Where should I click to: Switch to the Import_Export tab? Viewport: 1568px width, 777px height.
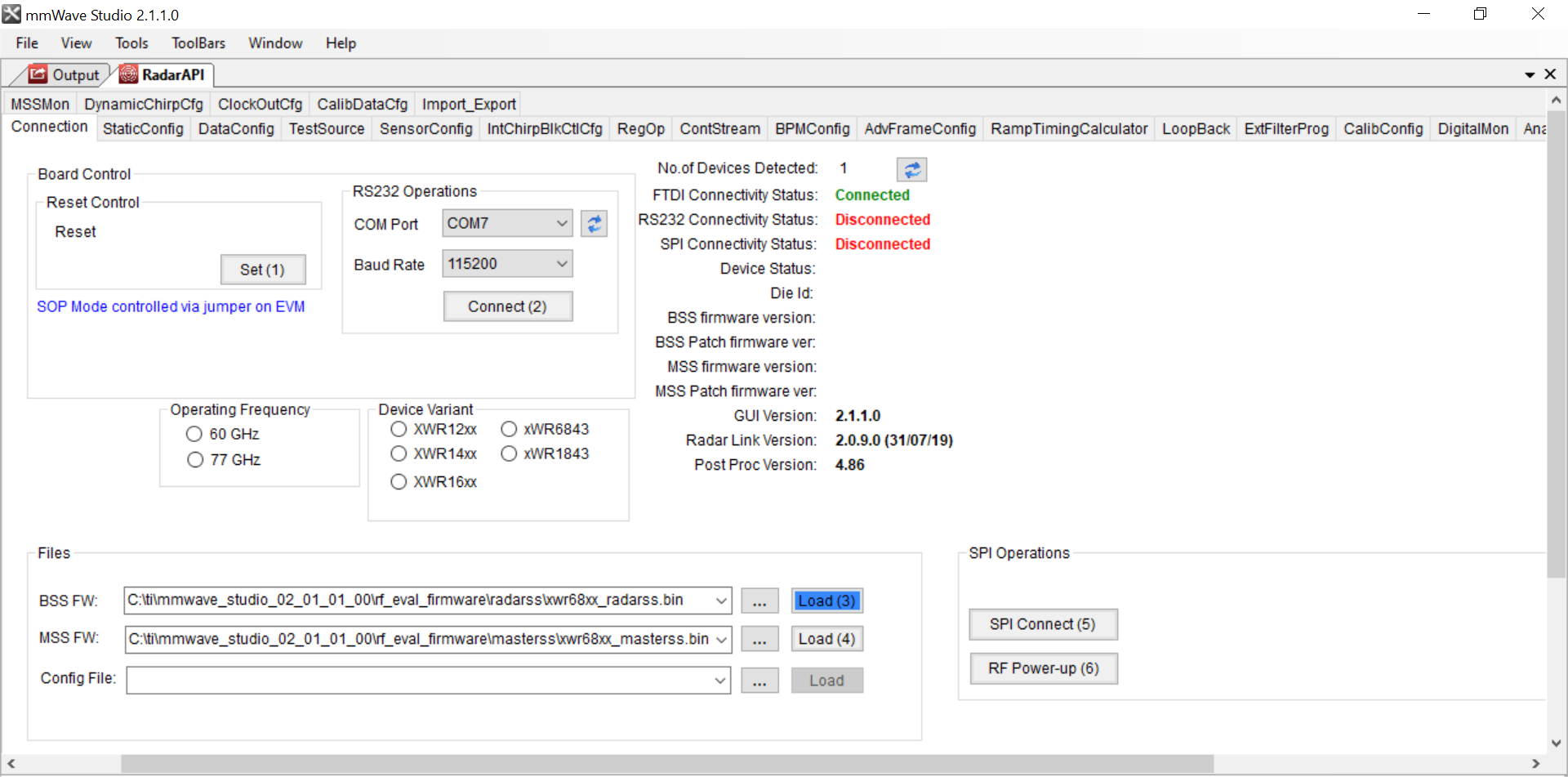coord(469,105)
